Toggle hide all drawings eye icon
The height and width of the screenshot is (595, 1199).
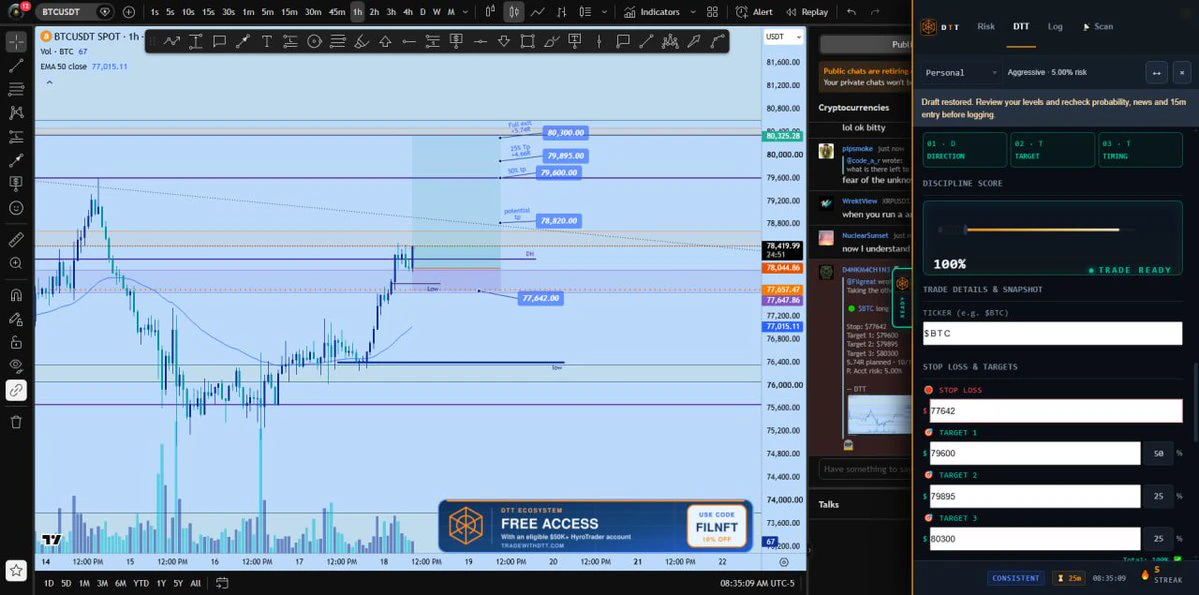point(16,366)
